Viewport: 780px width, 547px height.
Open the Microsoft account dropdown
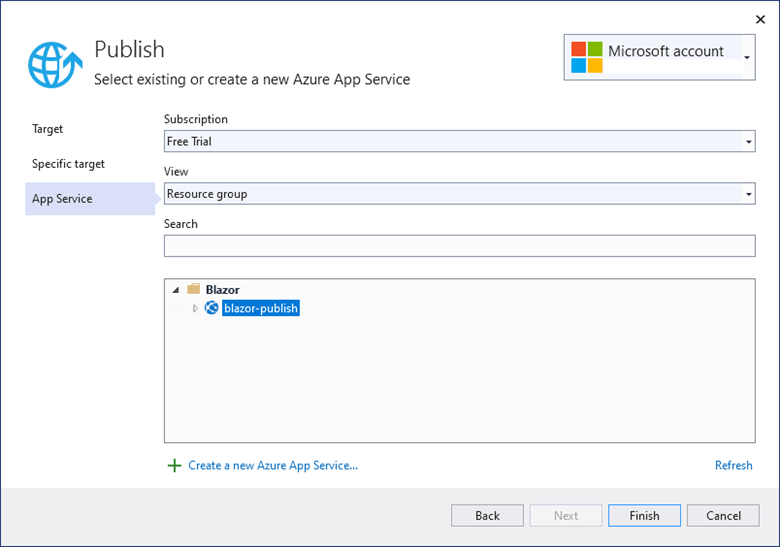[x=746, y=58]
